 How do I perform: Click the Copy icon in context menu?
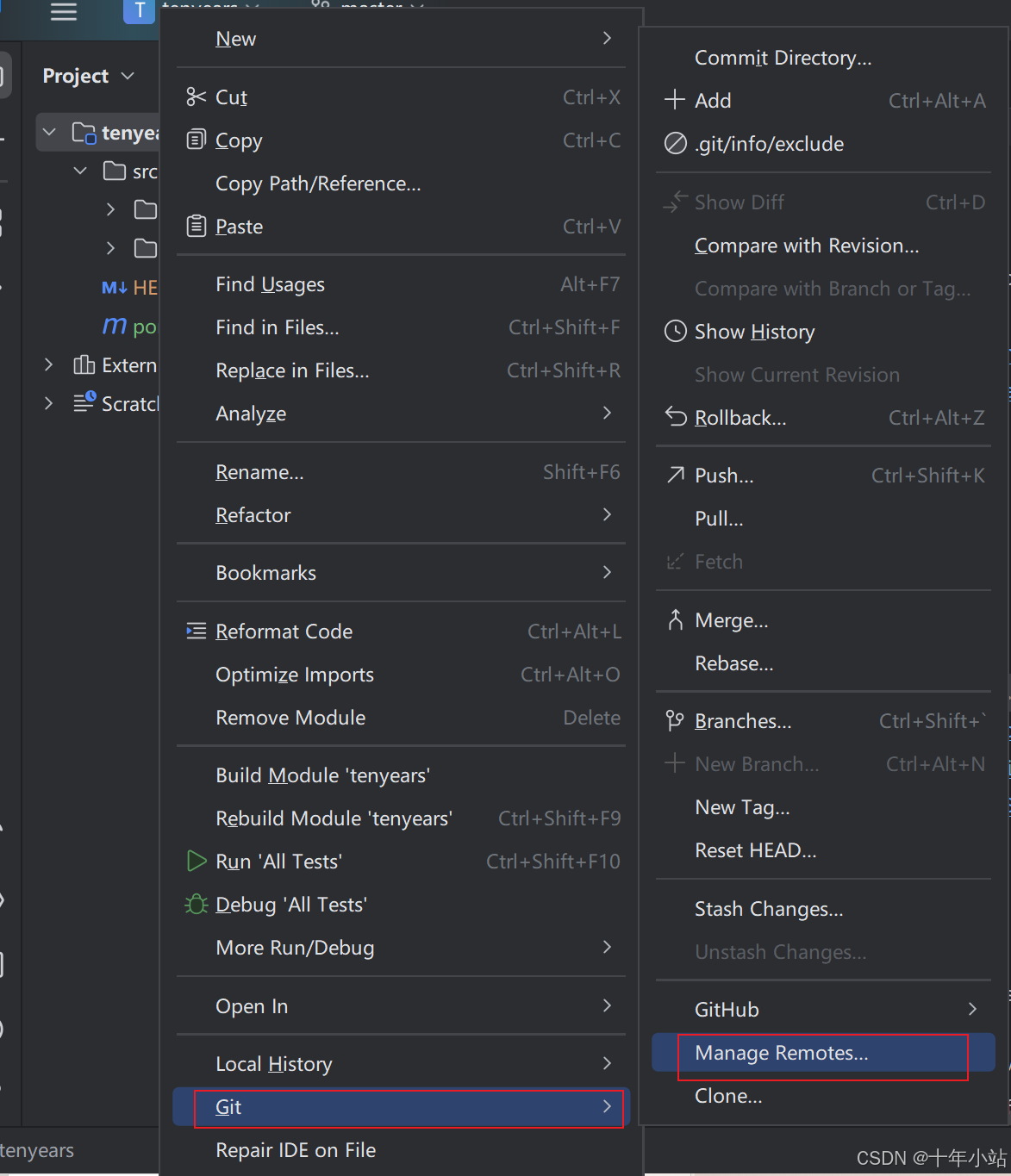point(197,140)
